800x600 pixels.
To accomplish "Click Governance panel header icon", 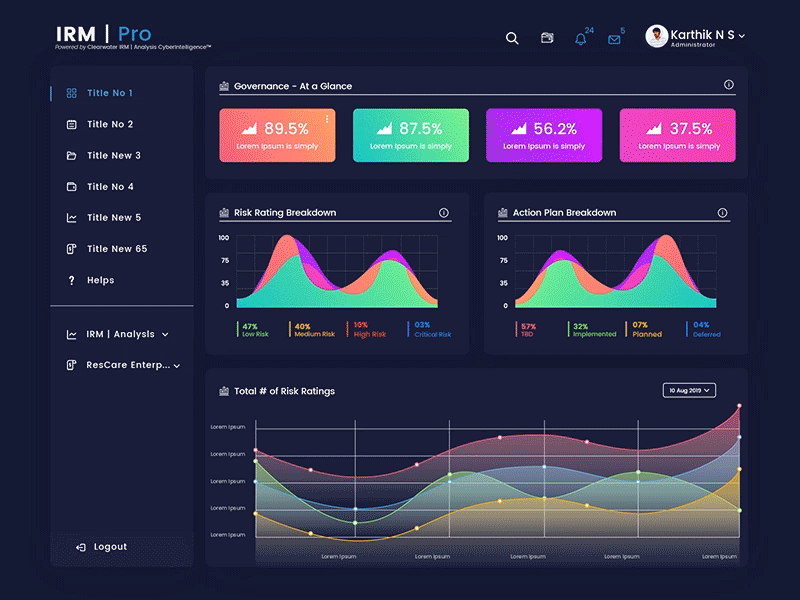I will click(224, 86).
